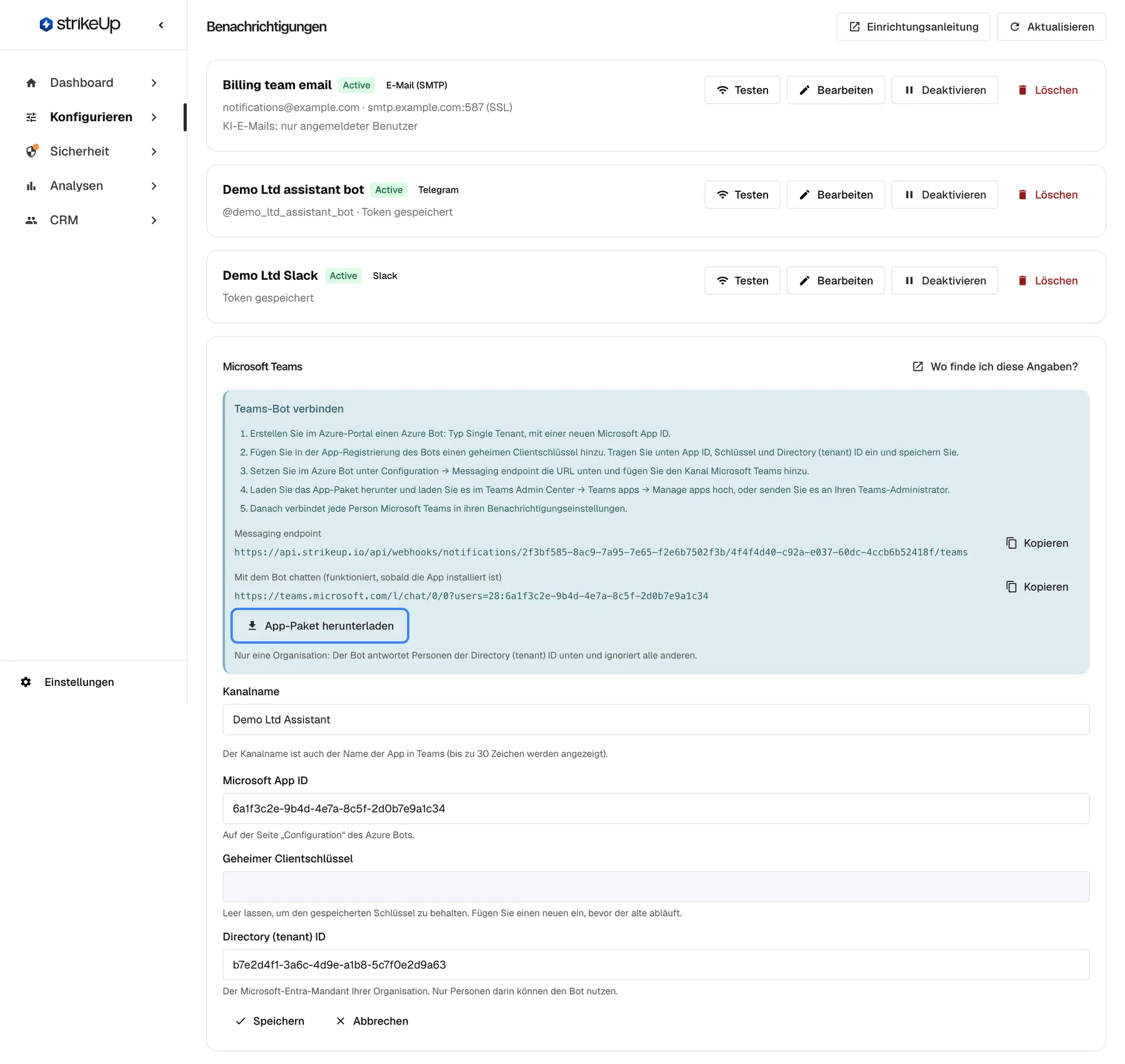Click the Analysen bar chart icon
Viewport: 1125px width, 1064px height.
tap(31, 186)
